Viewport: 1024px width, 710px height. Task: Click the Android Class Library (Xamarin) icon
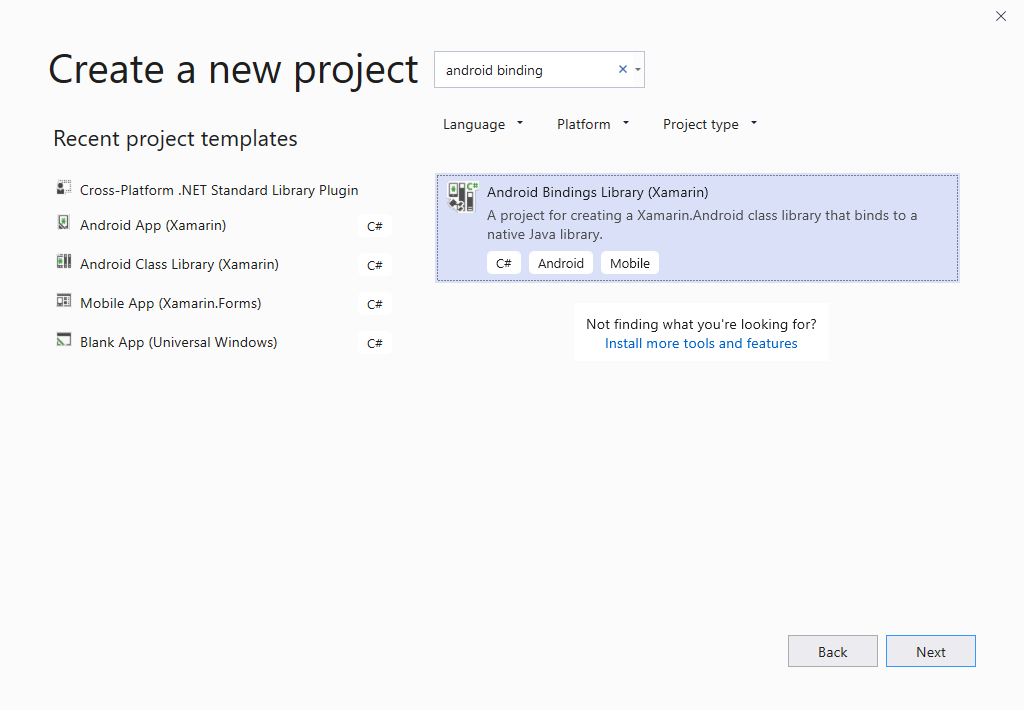[64, 263]
